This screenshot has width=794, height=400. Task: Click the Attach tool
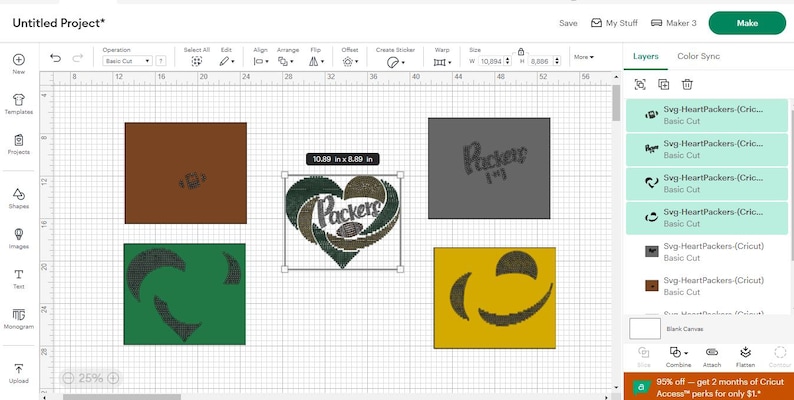click(711, 356)
